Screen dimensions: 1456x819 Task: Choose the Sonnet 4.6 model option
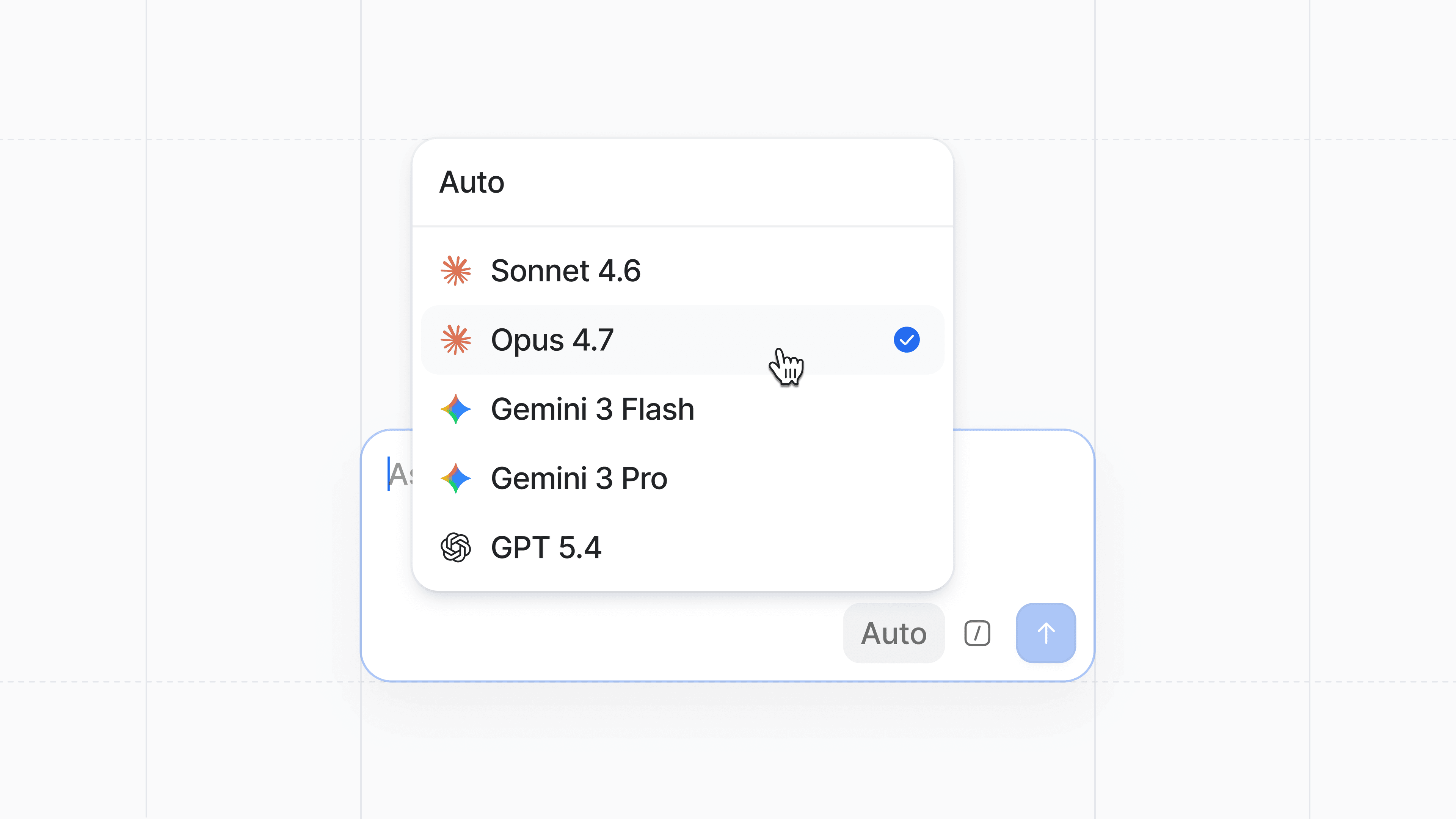click(x=565, y=271)
